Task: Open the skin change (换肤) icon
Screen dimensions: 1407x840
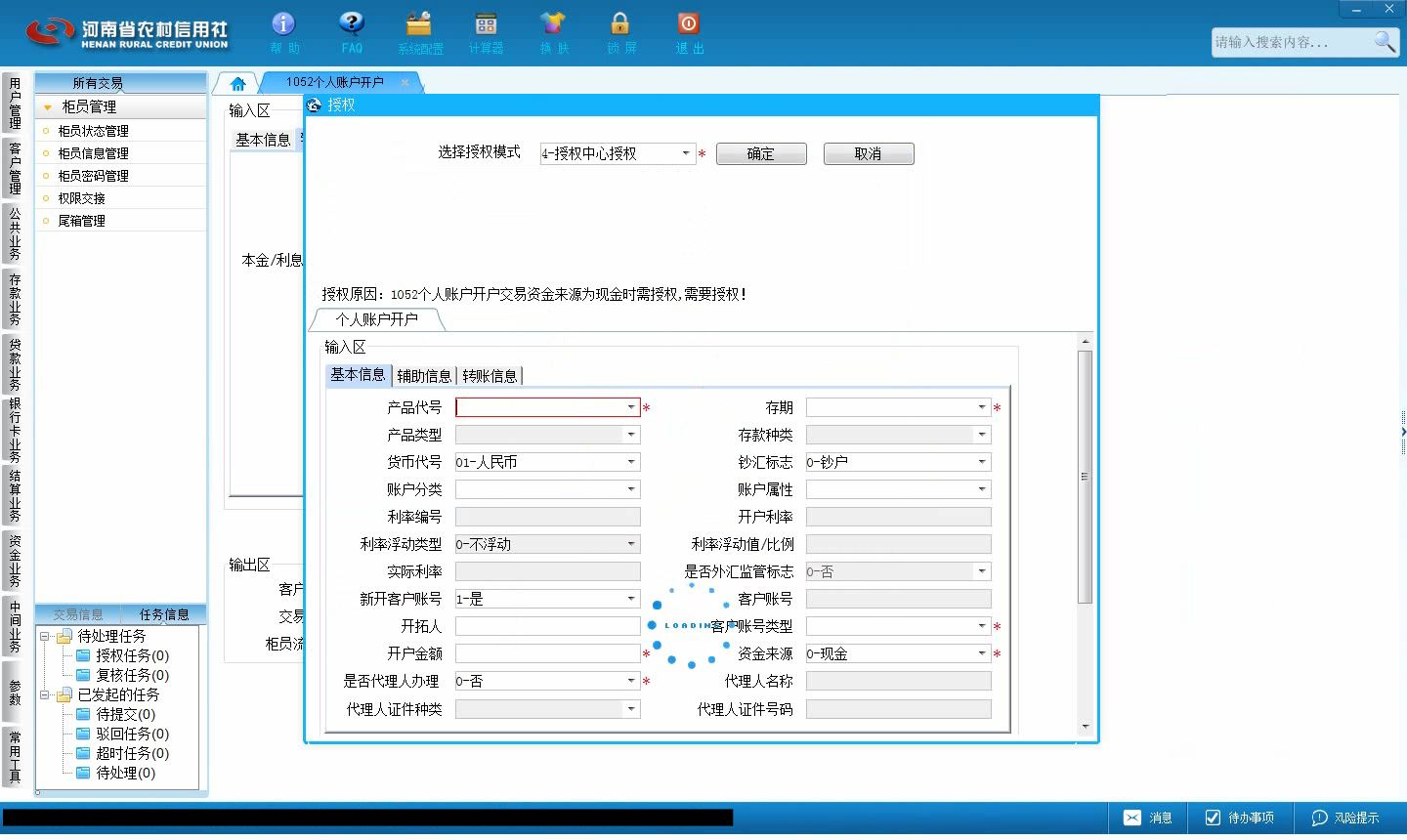Action: (553, 32)
